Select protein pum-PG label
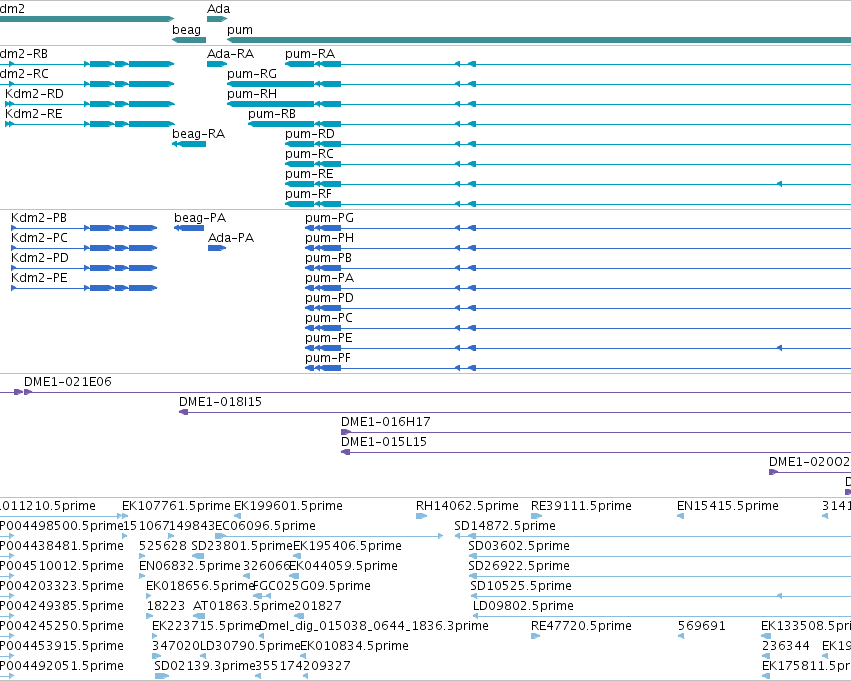 (329, 219)
